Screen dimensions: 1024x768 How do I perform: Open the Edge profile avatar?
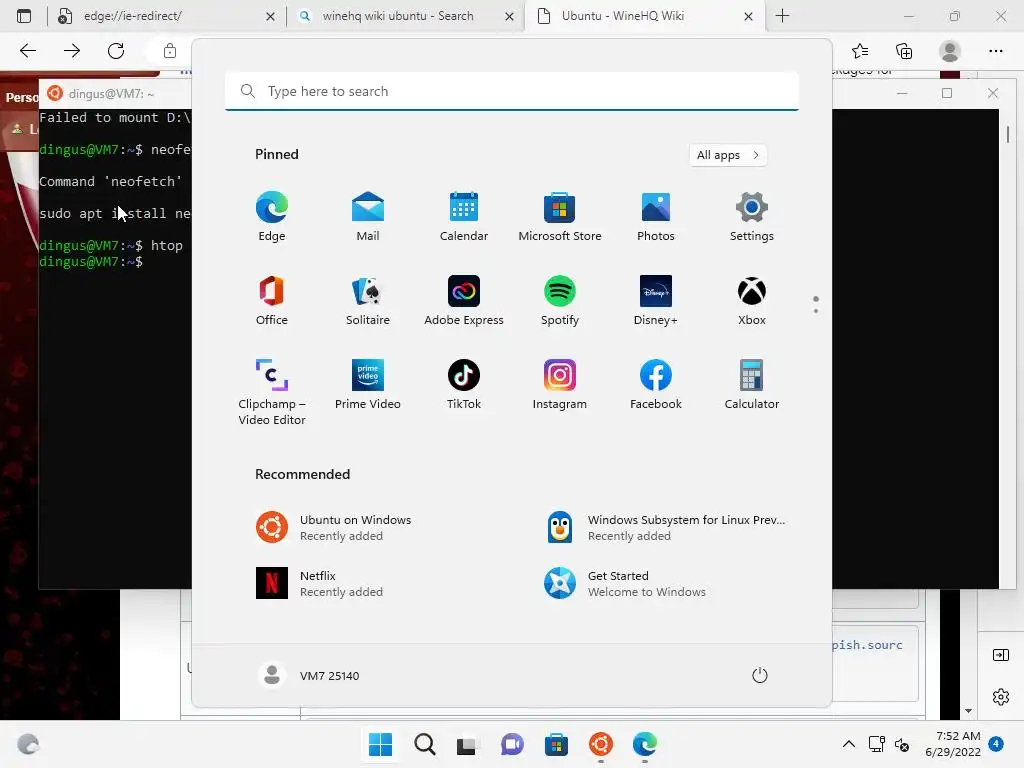click(950, 50)
